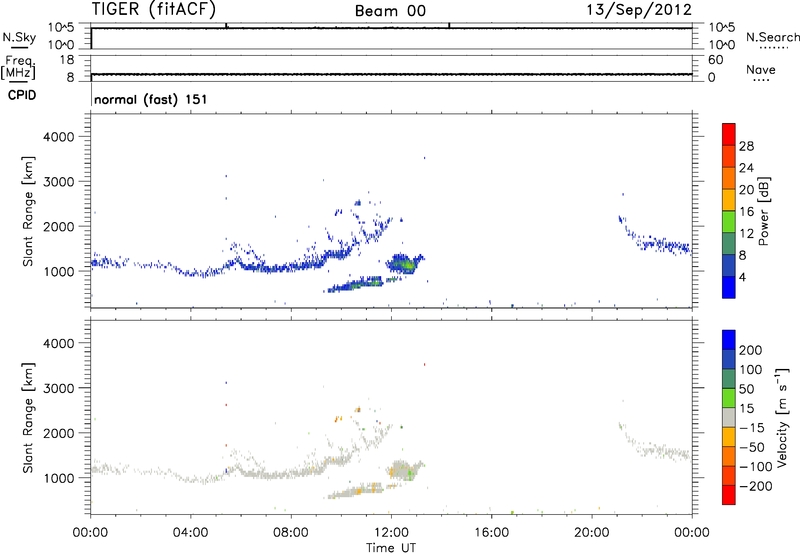
Task: Click 'Slant Range [km]' label of power panel
Action: click(28, 211)
